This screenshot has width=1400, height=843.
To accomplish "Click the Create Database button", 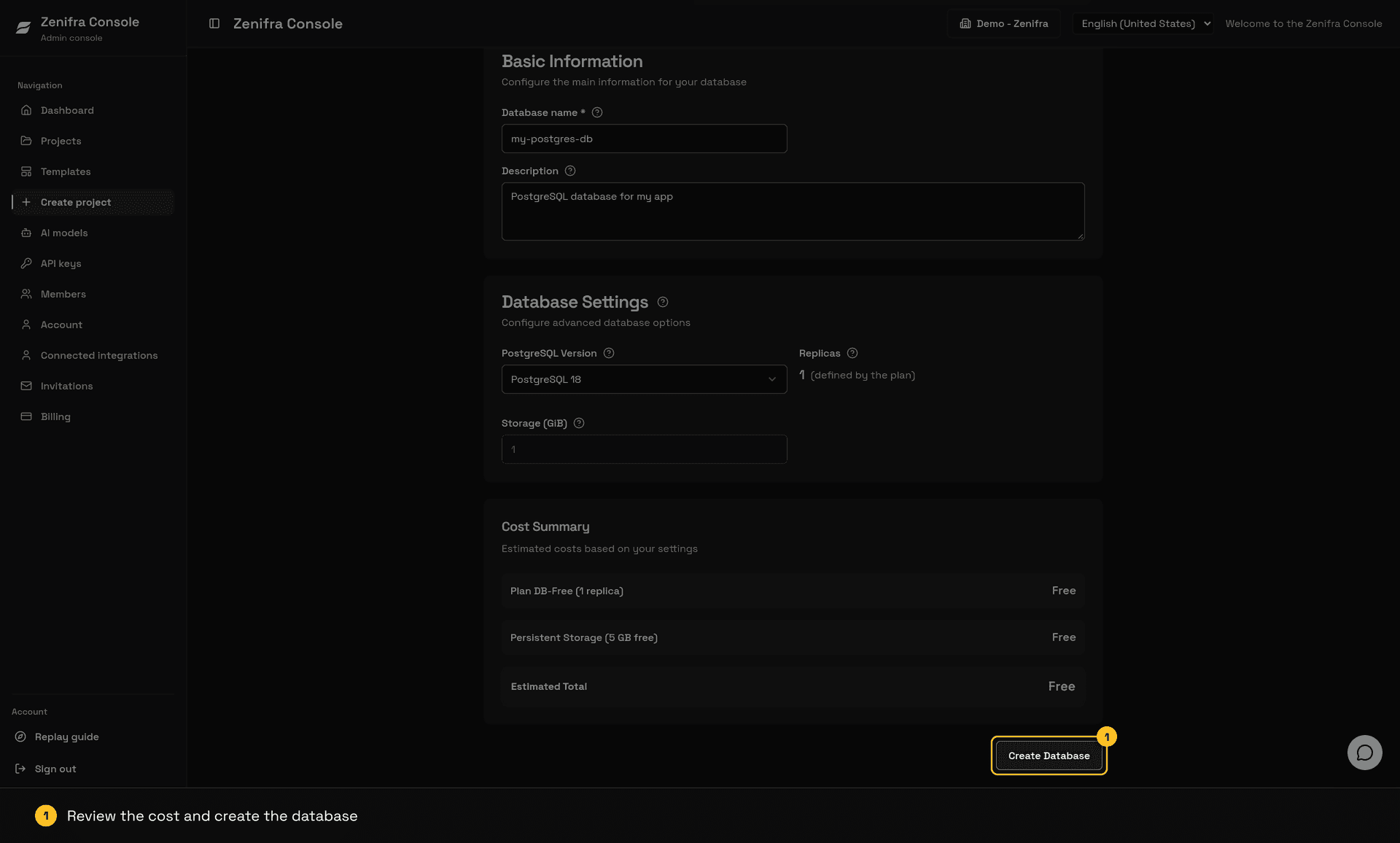I will point(1049,755).
